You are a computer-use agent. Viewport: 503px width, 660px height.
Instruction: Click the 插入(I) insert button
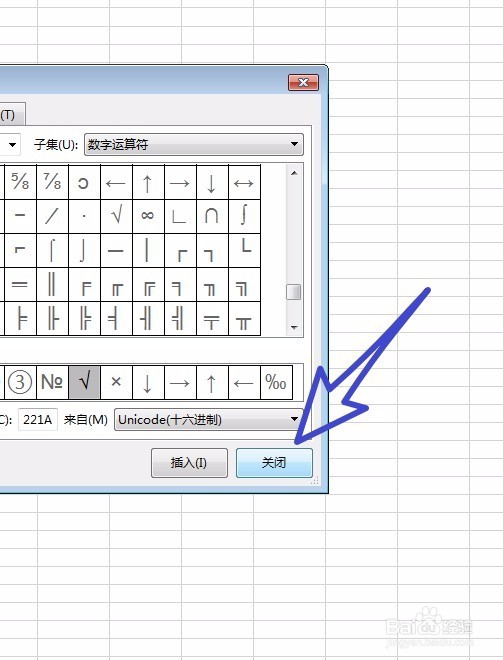coord(189,463)
